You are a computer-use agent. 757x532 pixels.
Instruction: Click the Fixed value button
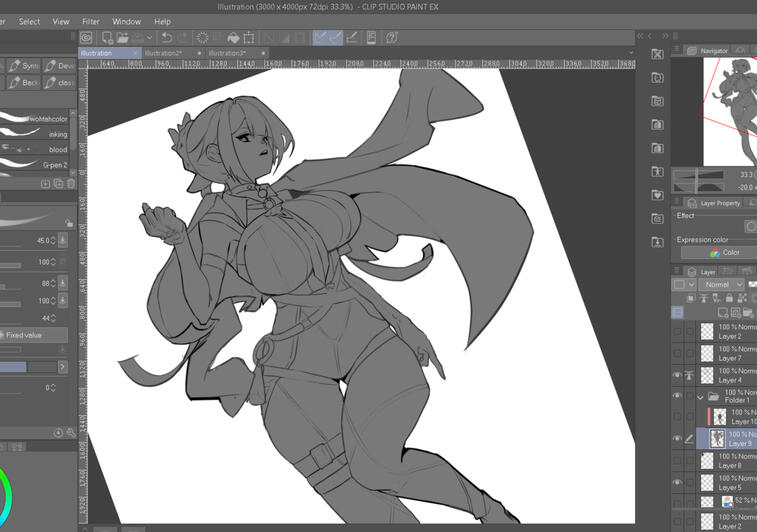(33, 335)
